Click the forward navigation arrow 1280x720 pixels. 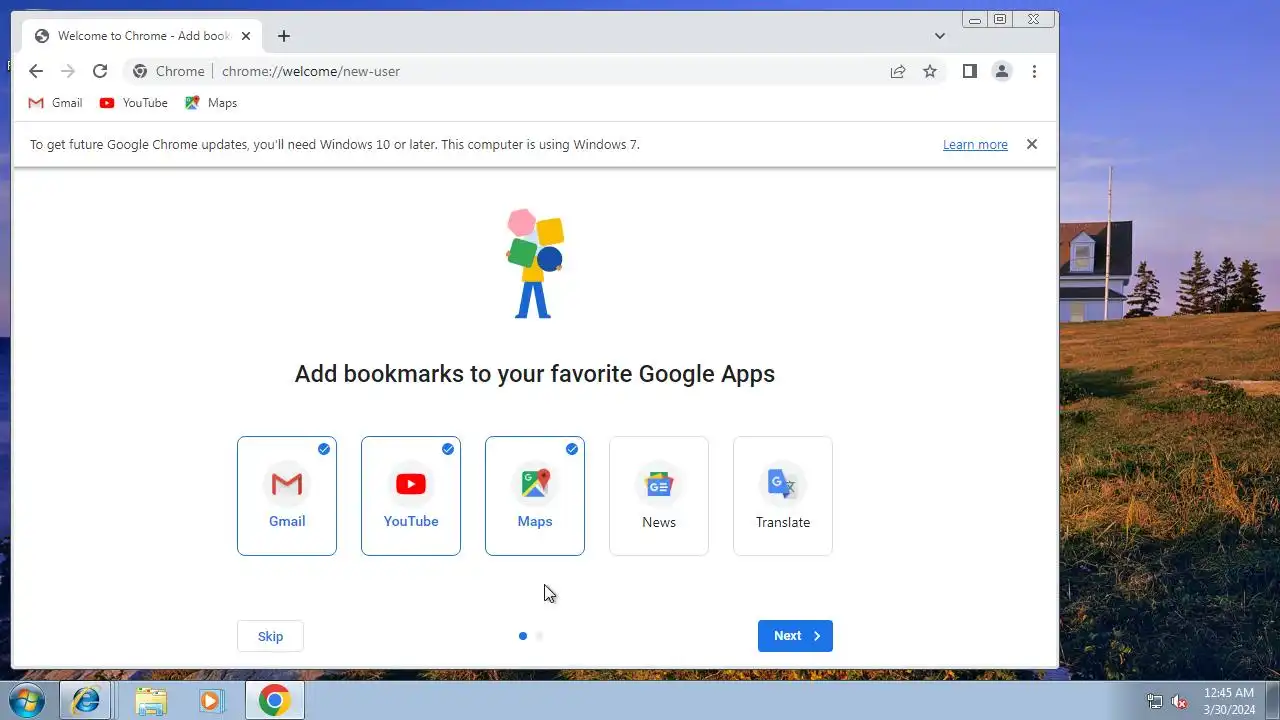click(68, 71)
